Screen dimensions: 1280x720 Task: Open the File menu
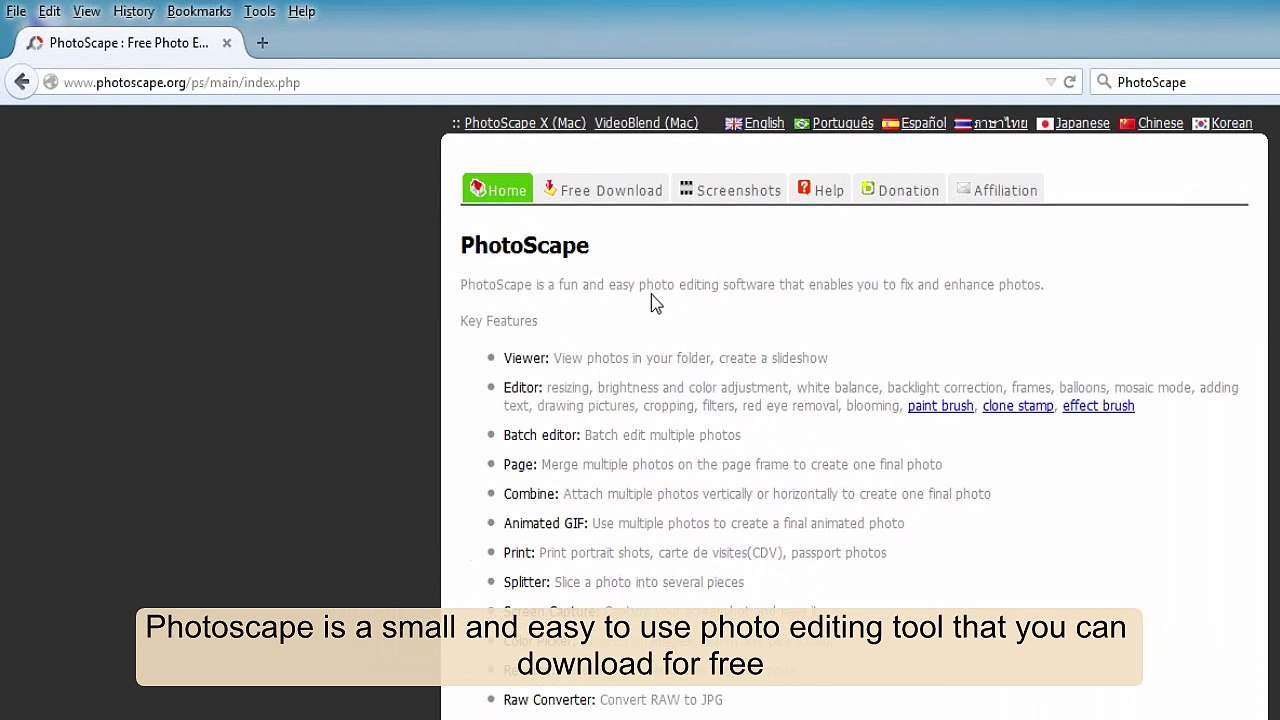[16, 11]
